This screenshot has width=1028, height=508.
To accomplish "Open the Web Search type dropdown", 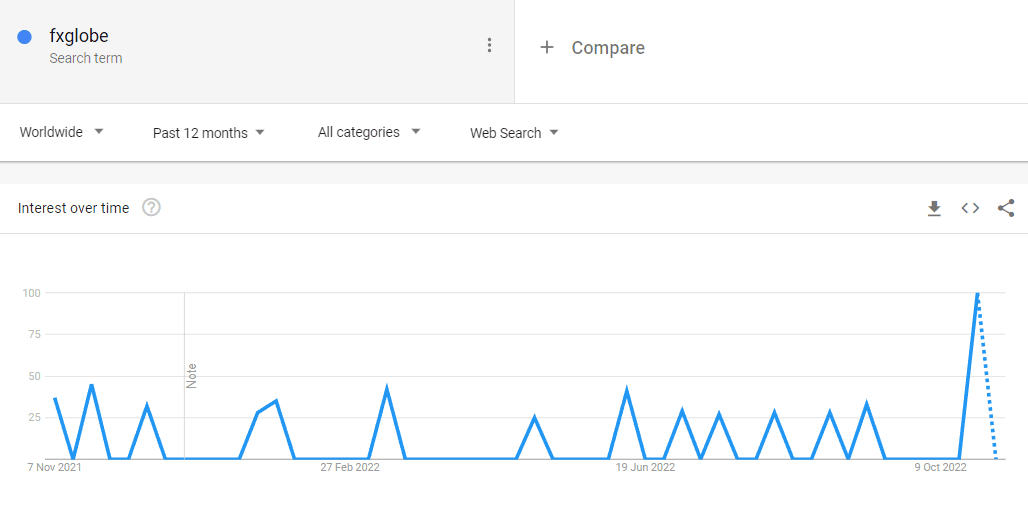I will tap(514, 133).
